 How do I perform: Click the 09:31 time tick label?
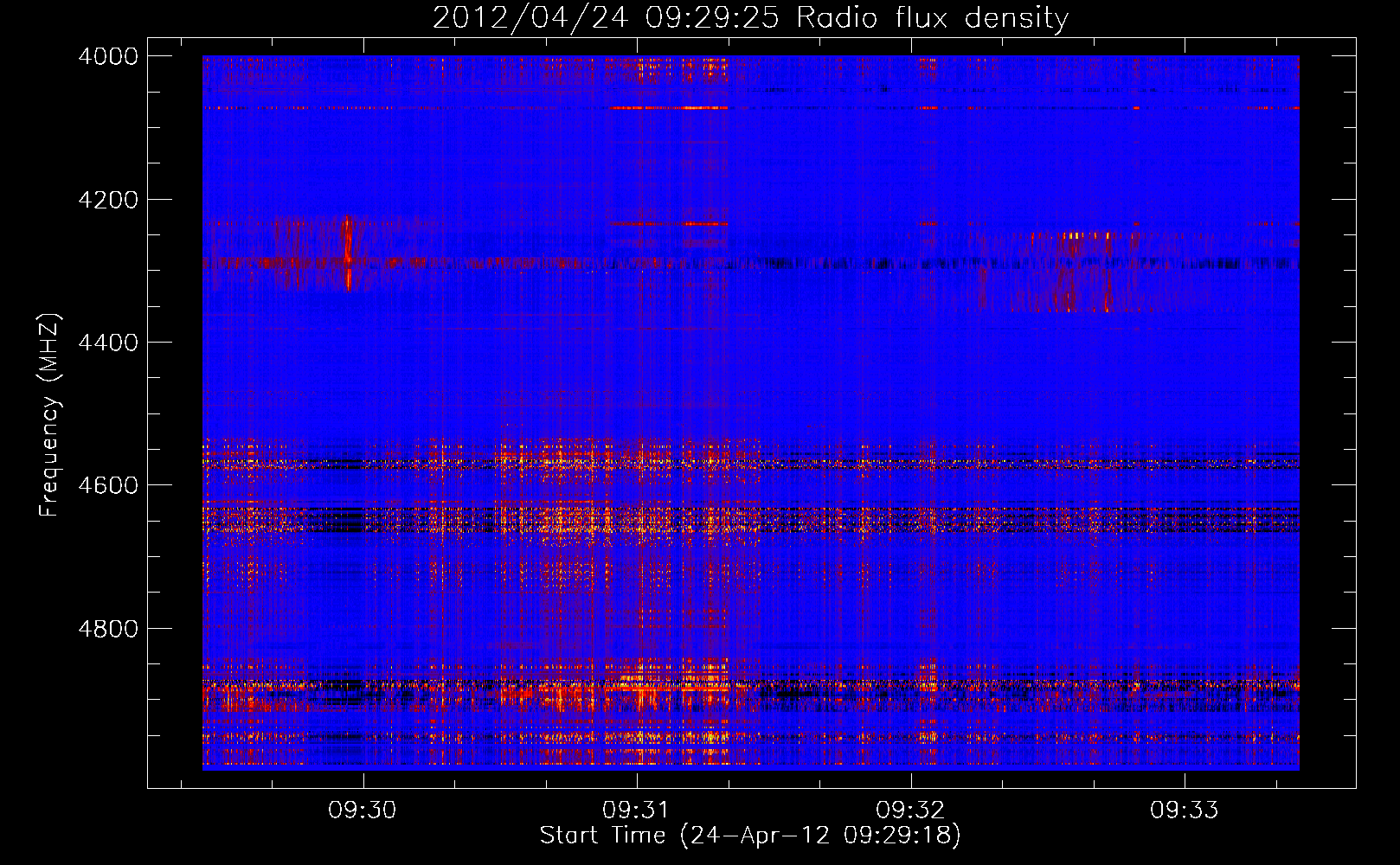point(636,810)
